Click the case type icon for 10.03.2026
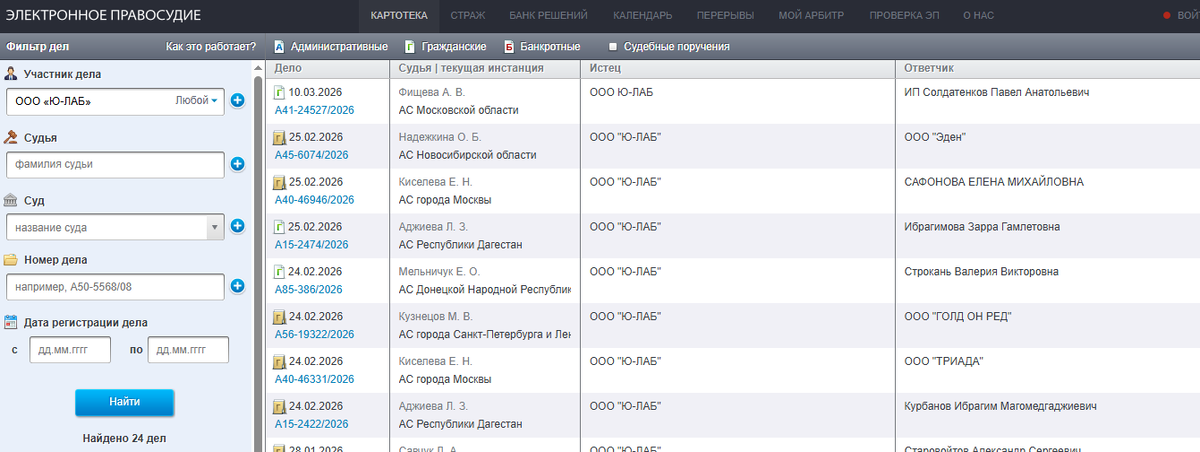The width and height of the screenshot is (1200, 452). tap(280, 93)
